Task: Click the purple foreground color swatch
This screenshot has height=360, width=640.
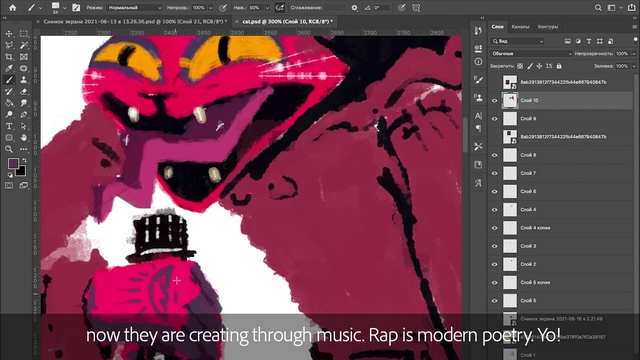Action: [12, 163]
